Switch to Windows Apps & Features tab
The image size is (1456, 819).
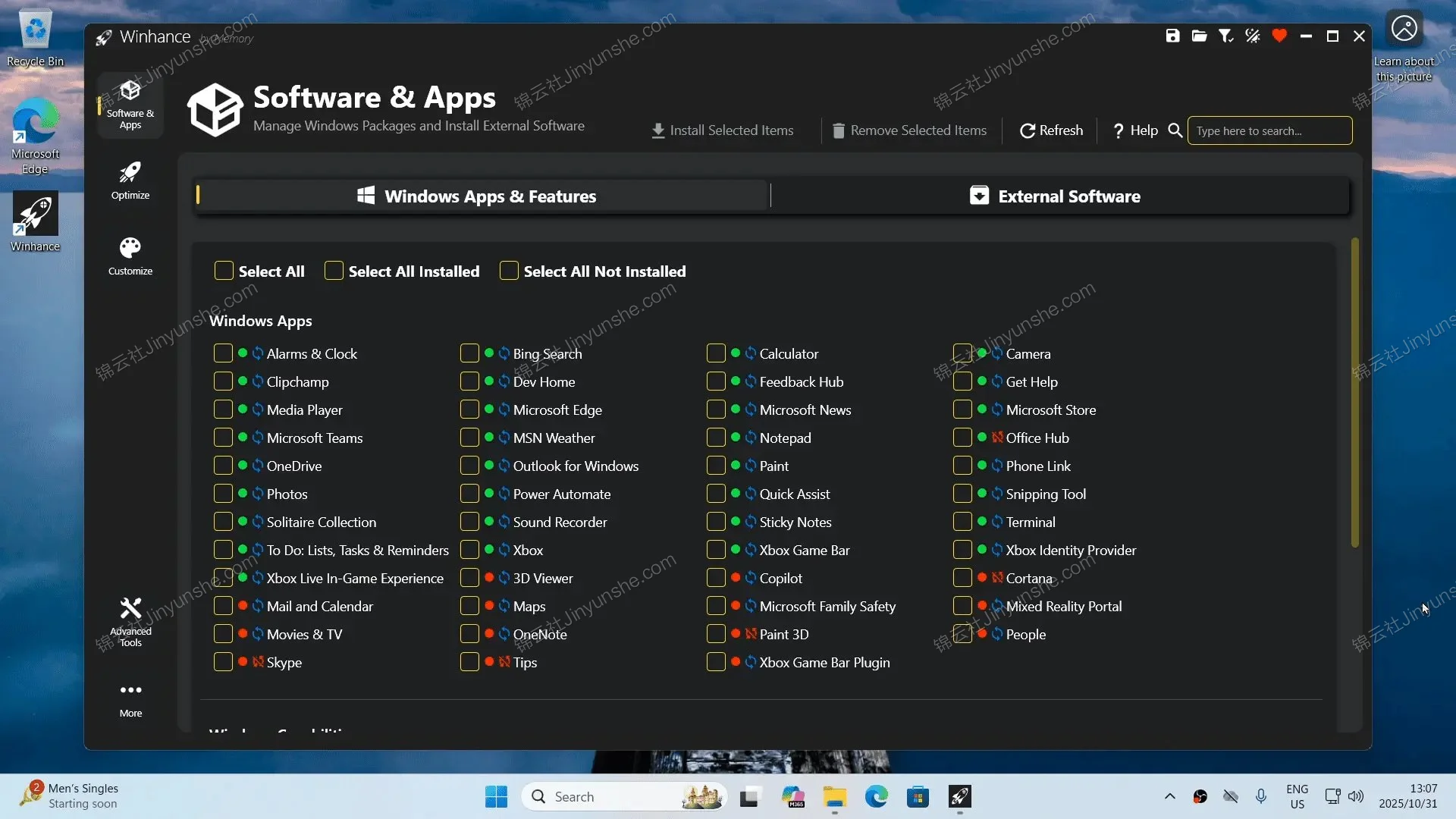[482, 196]
